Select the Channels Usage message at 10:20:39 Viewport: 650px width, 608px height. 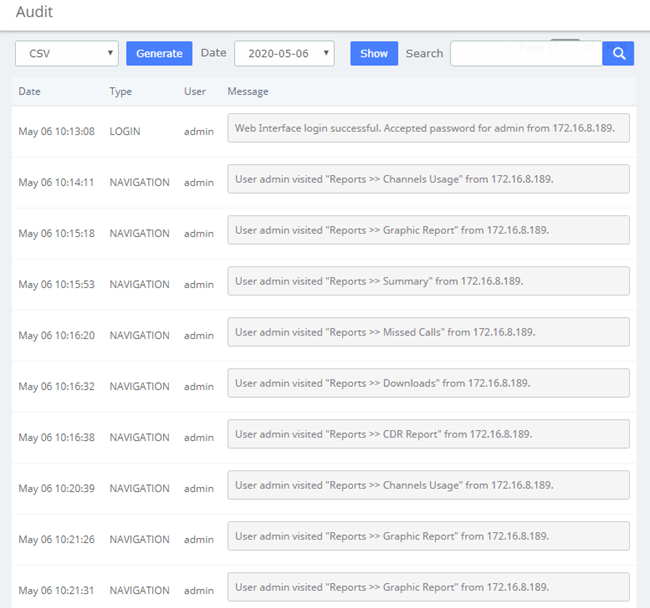click(x=429, y=485)
